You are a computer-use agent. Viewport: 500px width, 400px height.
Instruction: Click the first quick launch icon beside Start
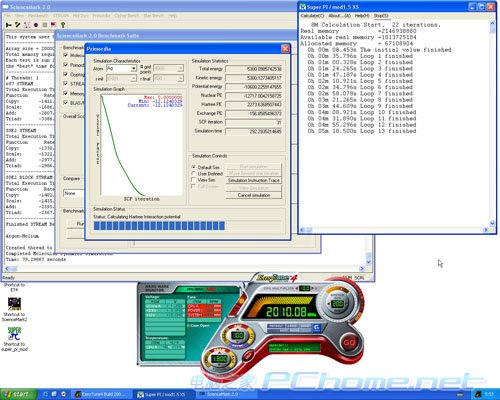46,394
